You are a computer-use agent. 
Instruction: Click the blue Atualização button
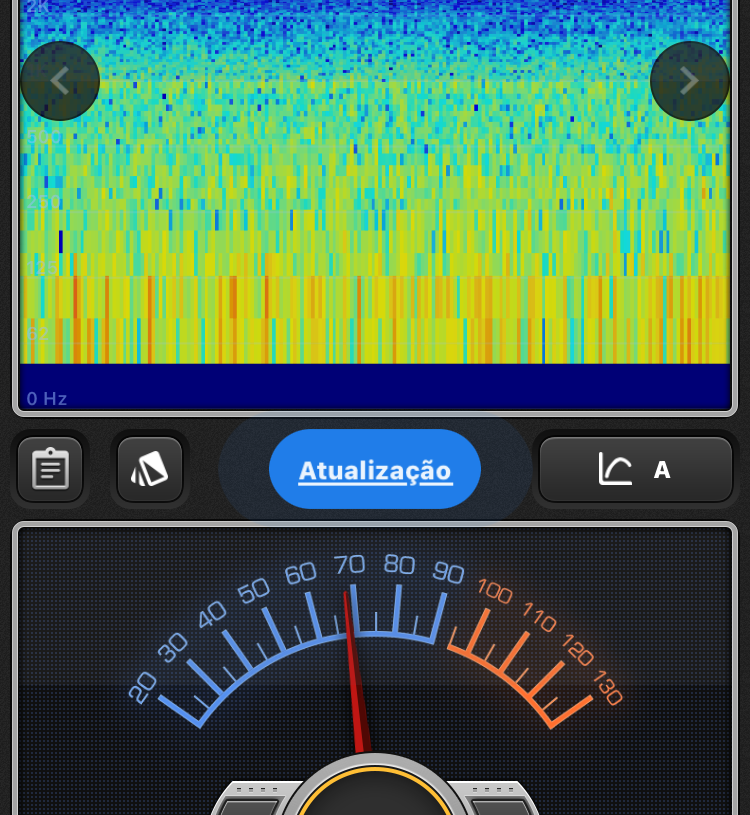coord(375,470)
